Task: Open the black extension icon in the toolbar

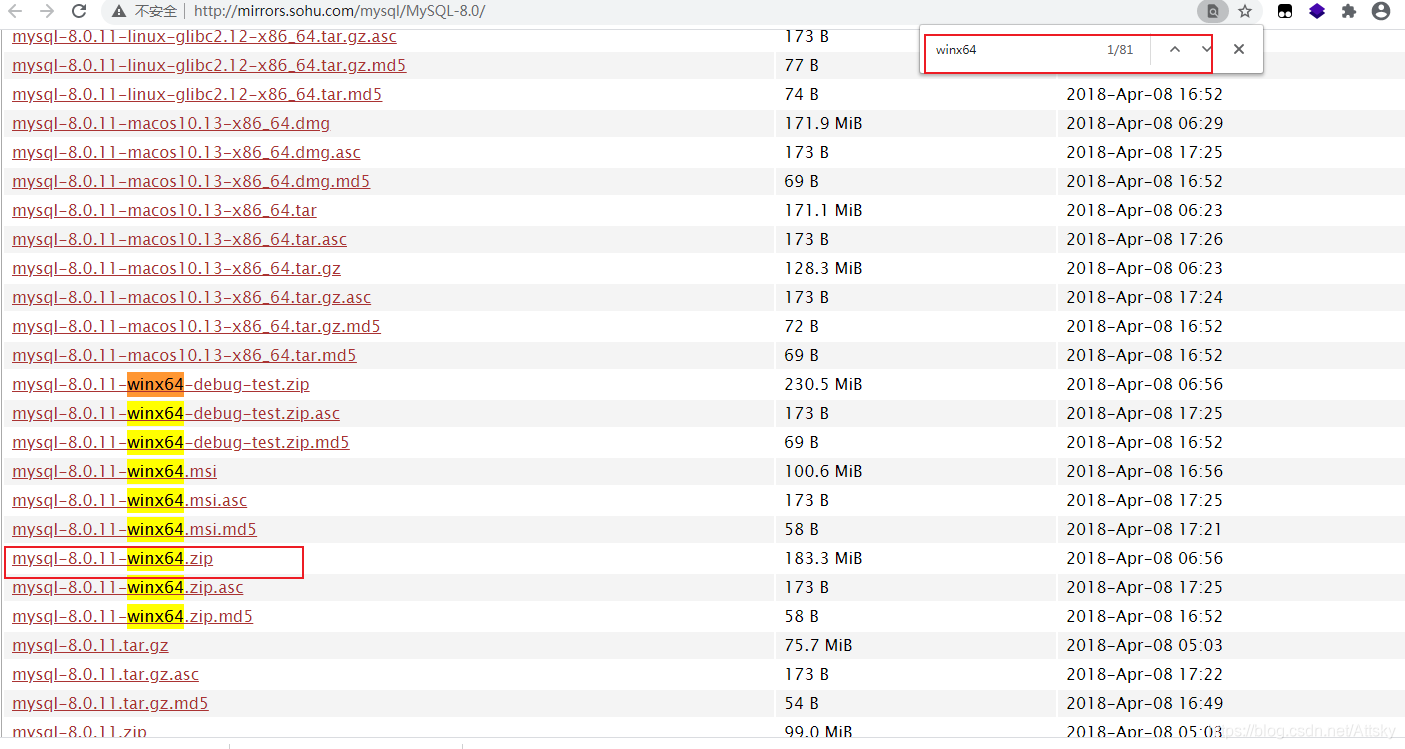Action: click(1285, 12)
